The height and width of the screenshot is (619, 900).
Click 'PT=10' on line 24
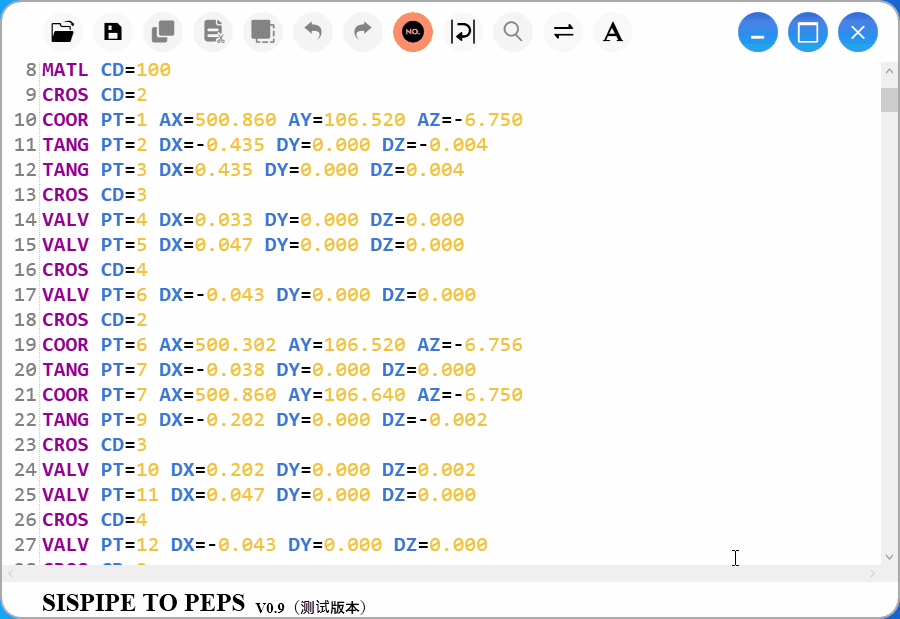(130, 470)
